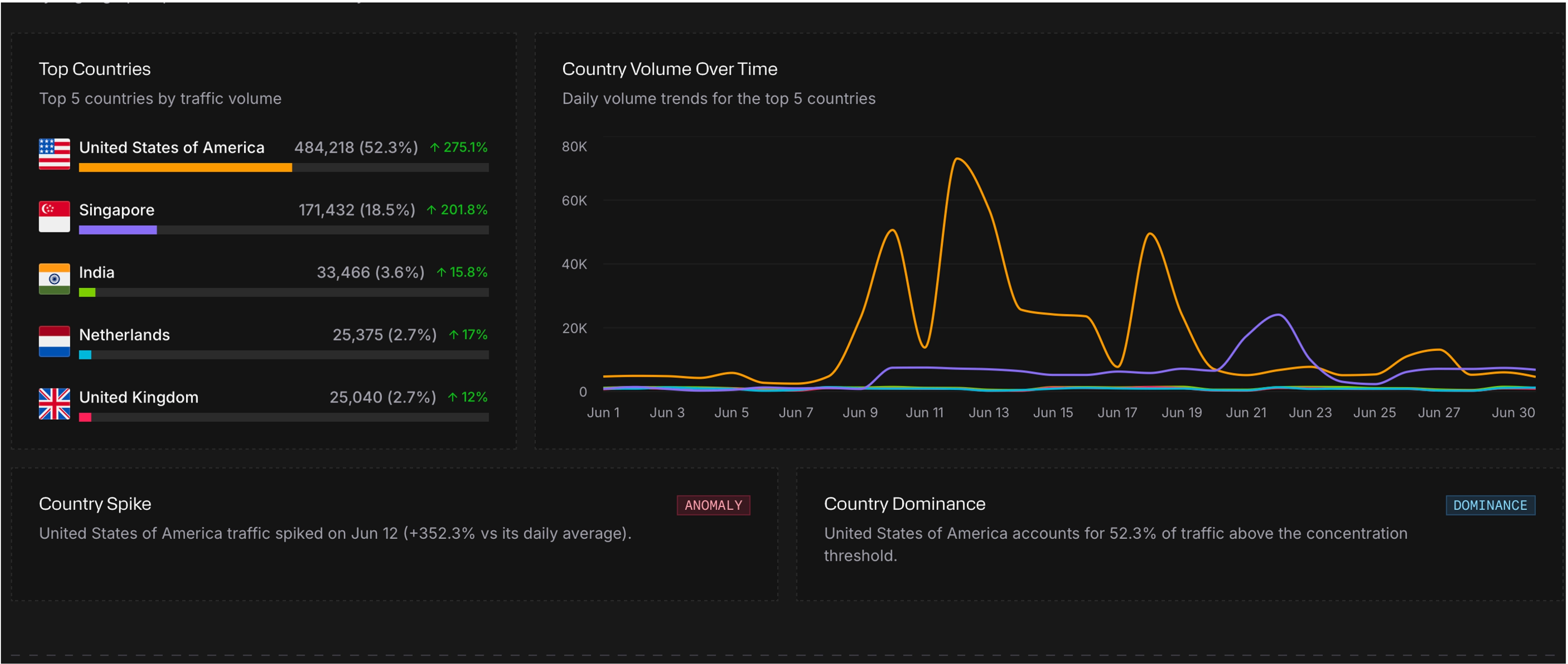Click the green up arrow beside 275.1%

pyautogui.click(x=434, y=147)
